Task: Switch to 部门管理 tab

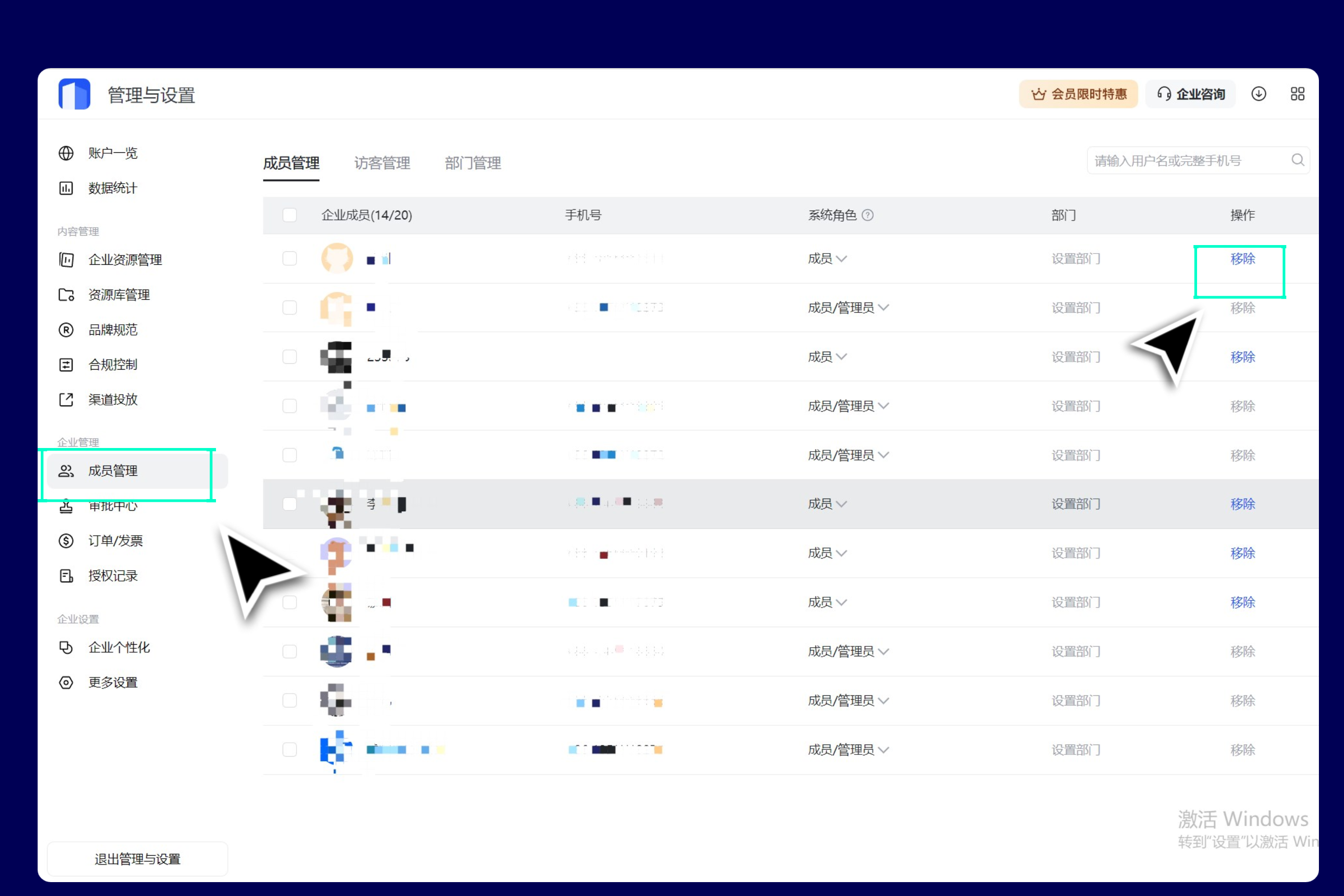Action: 473,163
